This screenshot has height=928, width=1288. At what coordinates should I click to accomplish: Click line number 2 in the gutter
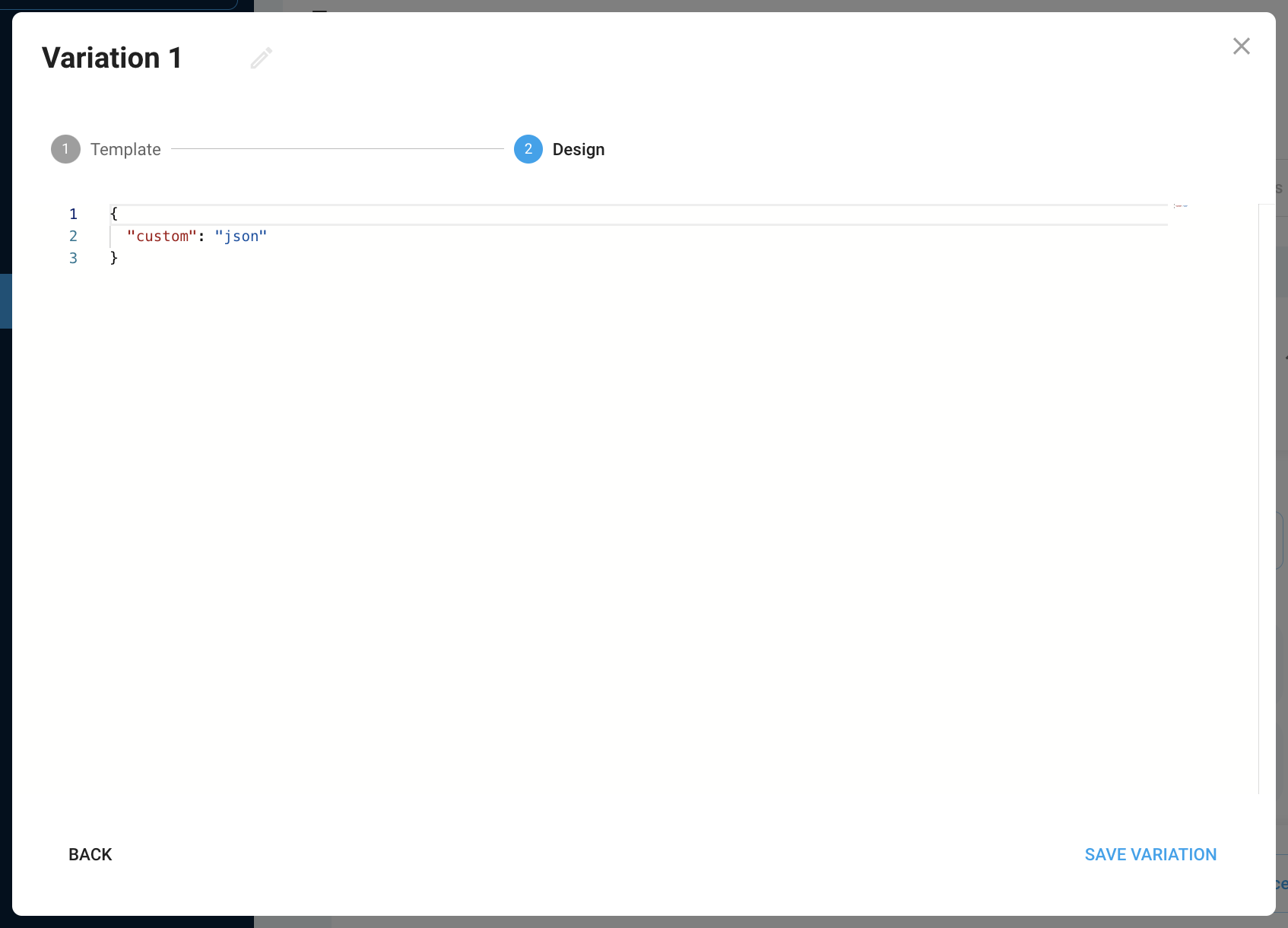point(73,236)
